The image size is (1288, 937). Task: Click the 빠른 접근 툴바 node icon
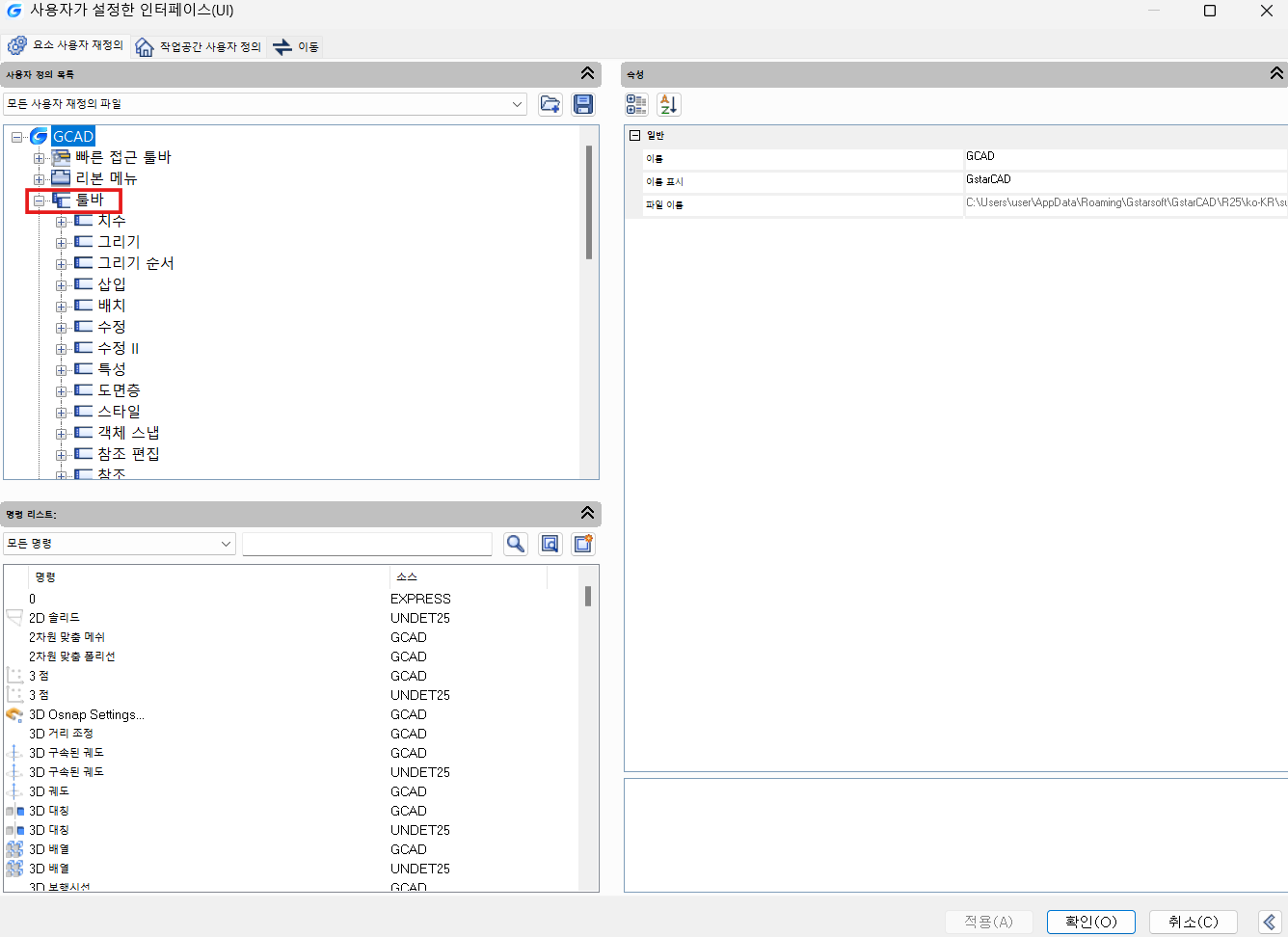point(62,157)
